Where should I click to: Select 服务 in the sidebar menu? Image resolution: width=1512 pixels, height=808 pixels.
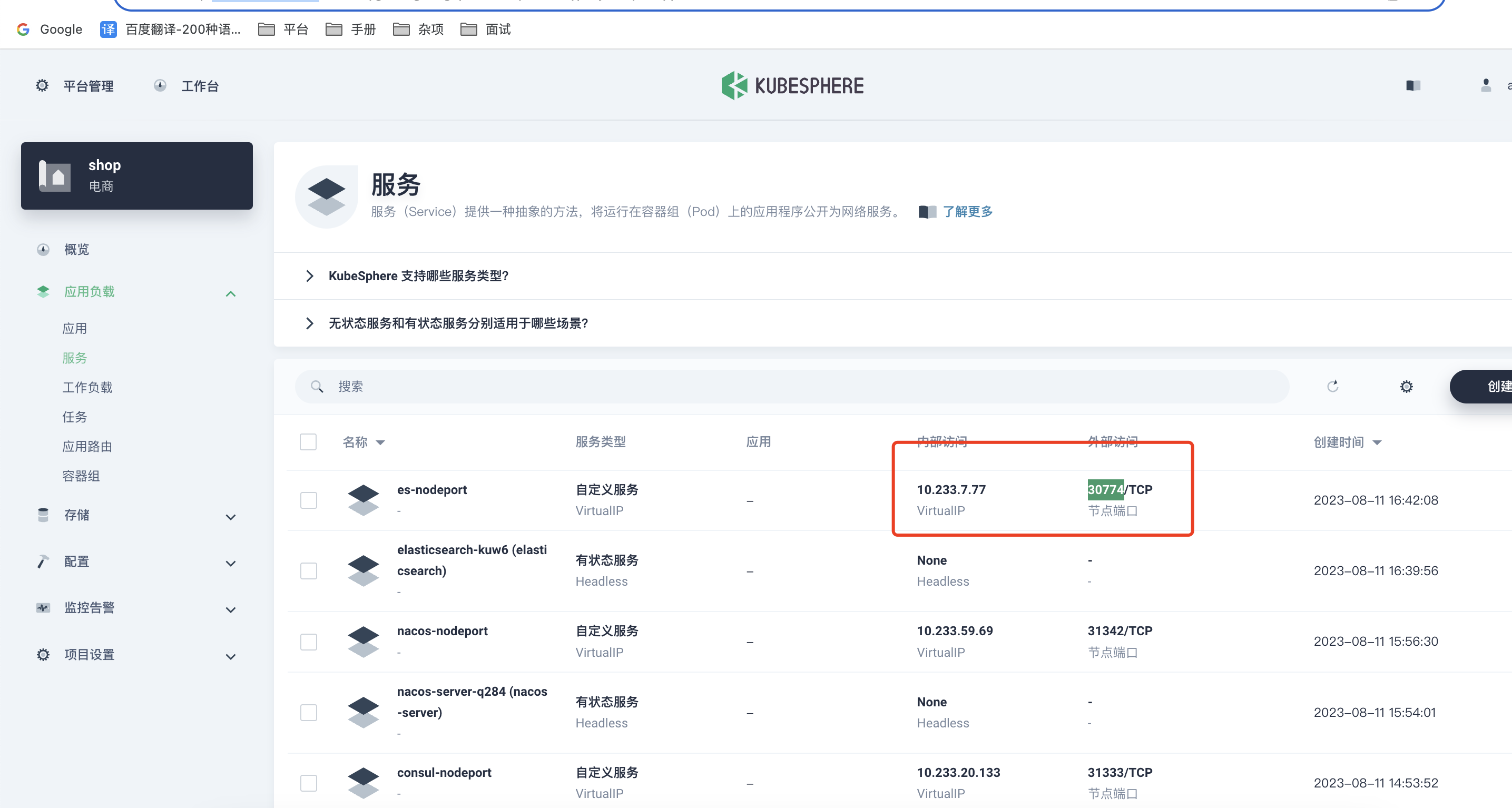(74, 358)
